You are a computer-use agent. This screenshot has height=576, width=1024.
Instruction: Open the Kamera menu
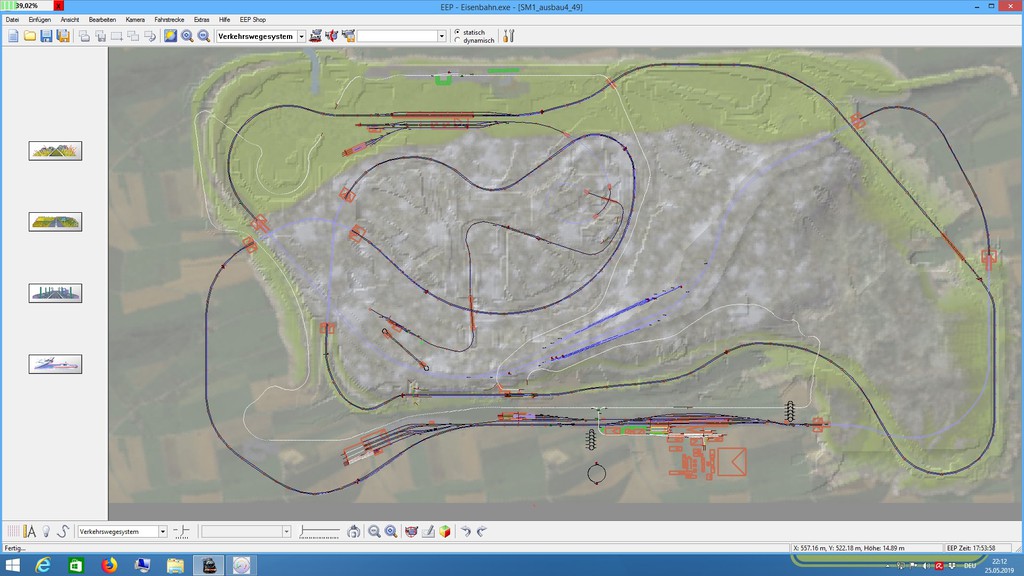(135, 20)
